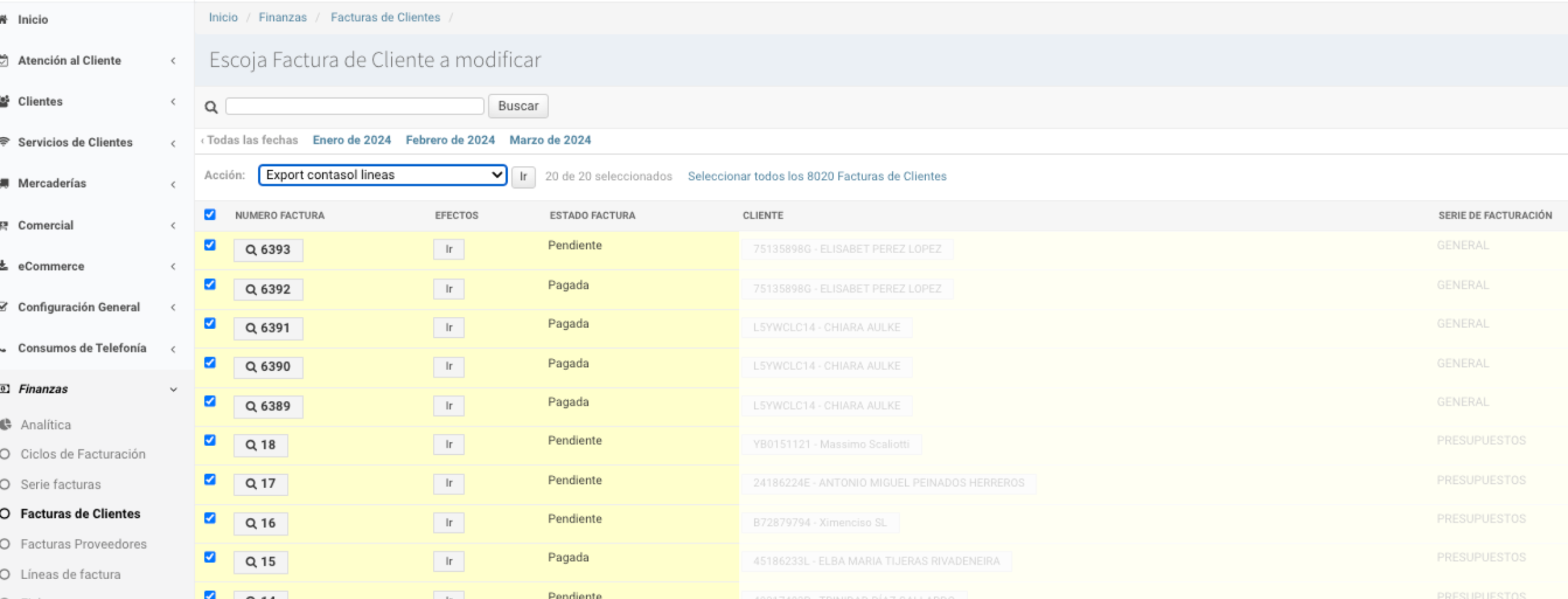Expand eCommerce menu chevron

[x=173, y=266]
